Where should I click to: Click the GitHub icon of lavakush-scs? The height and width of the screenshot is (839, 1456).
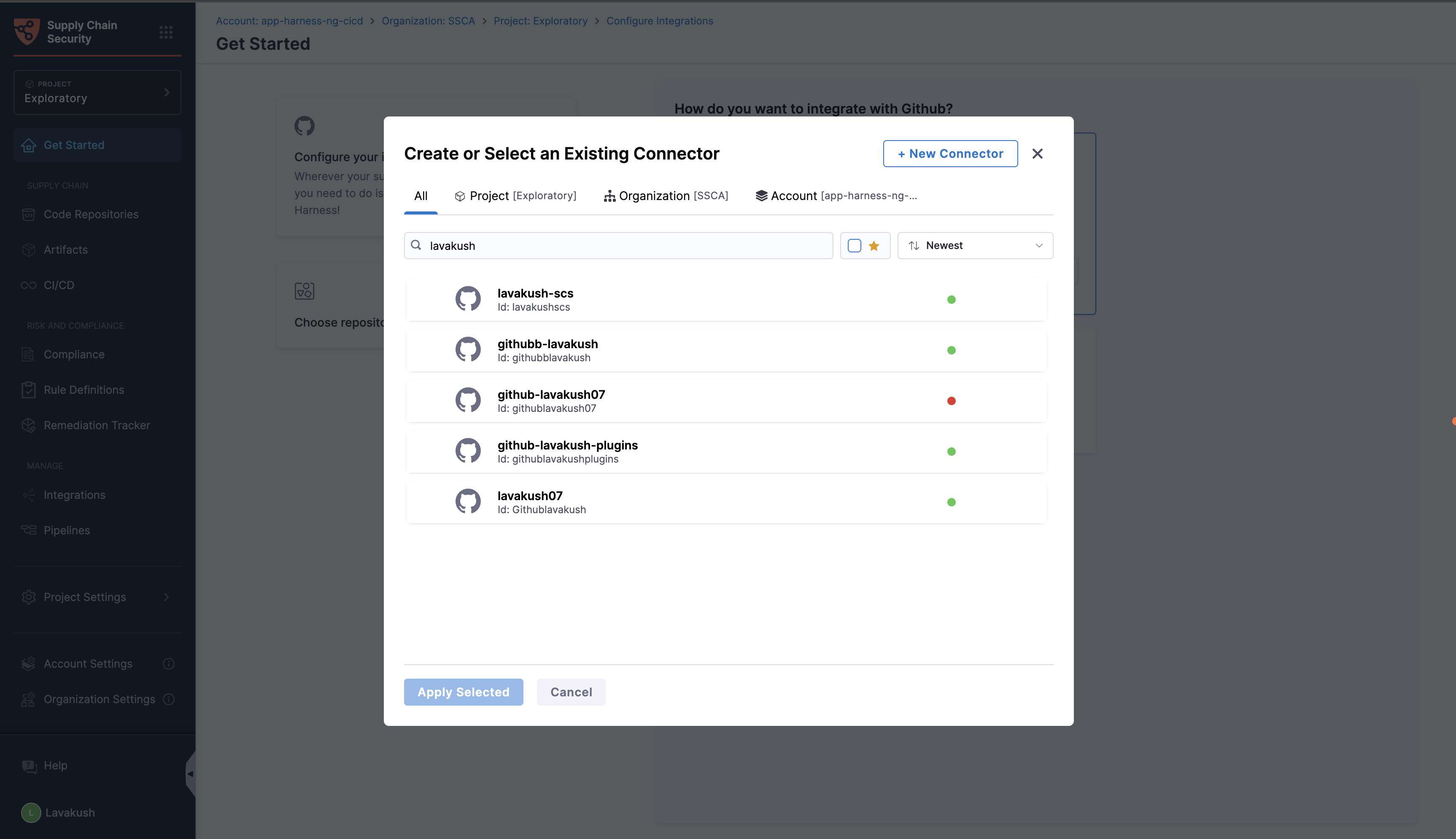468,299
